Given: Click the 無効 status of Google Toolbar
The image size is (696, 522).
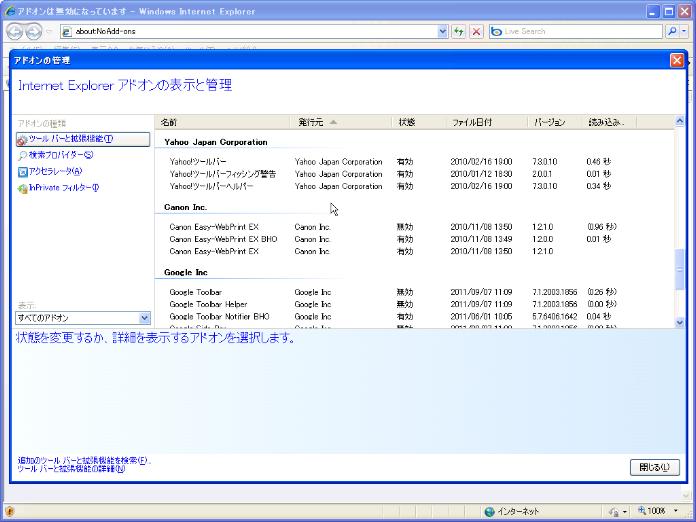Looking at the screenshot, I should (x=405, y=292).
